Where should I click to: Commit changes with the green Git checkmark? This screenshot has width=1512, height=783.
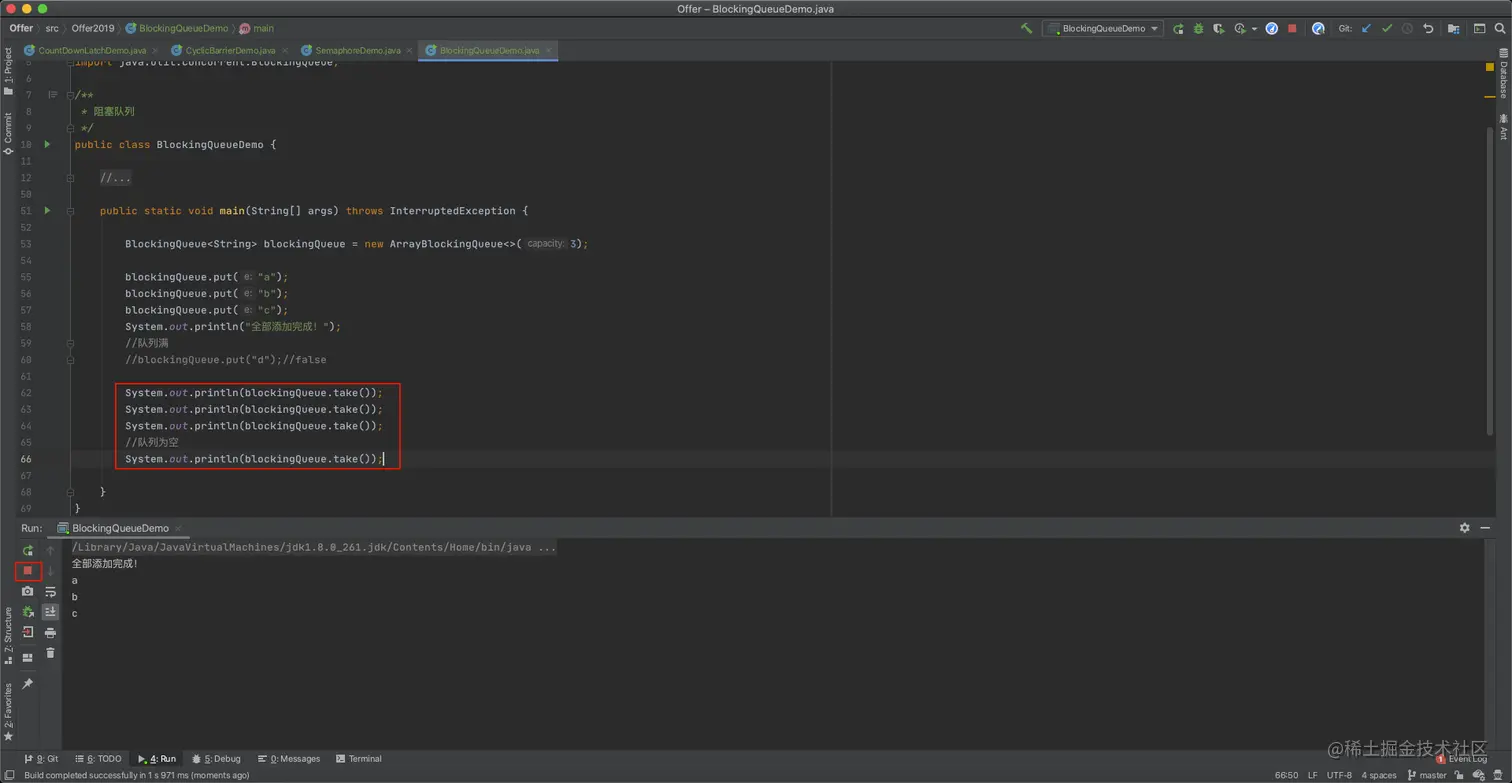point(1387,28)
